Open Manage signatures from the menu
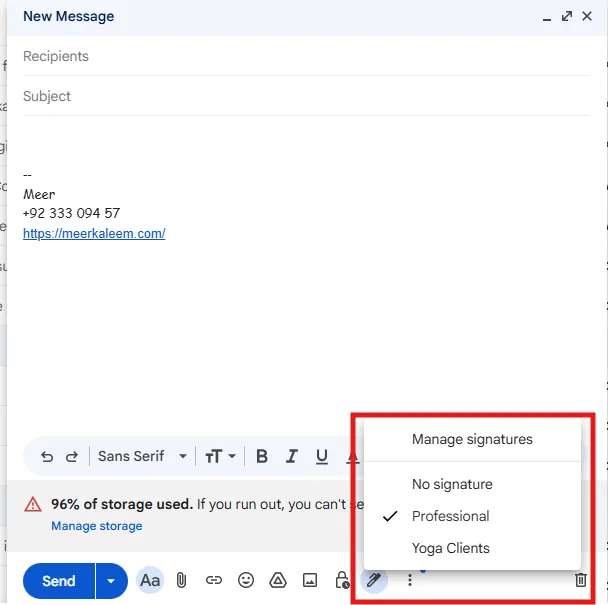 pos(472,439)
